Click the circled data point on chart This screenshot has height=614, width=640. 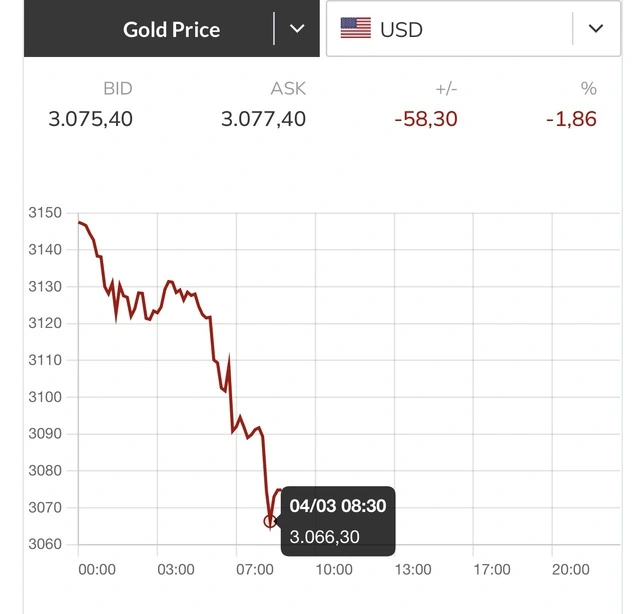pyautogui.click(x=270, y=521)
